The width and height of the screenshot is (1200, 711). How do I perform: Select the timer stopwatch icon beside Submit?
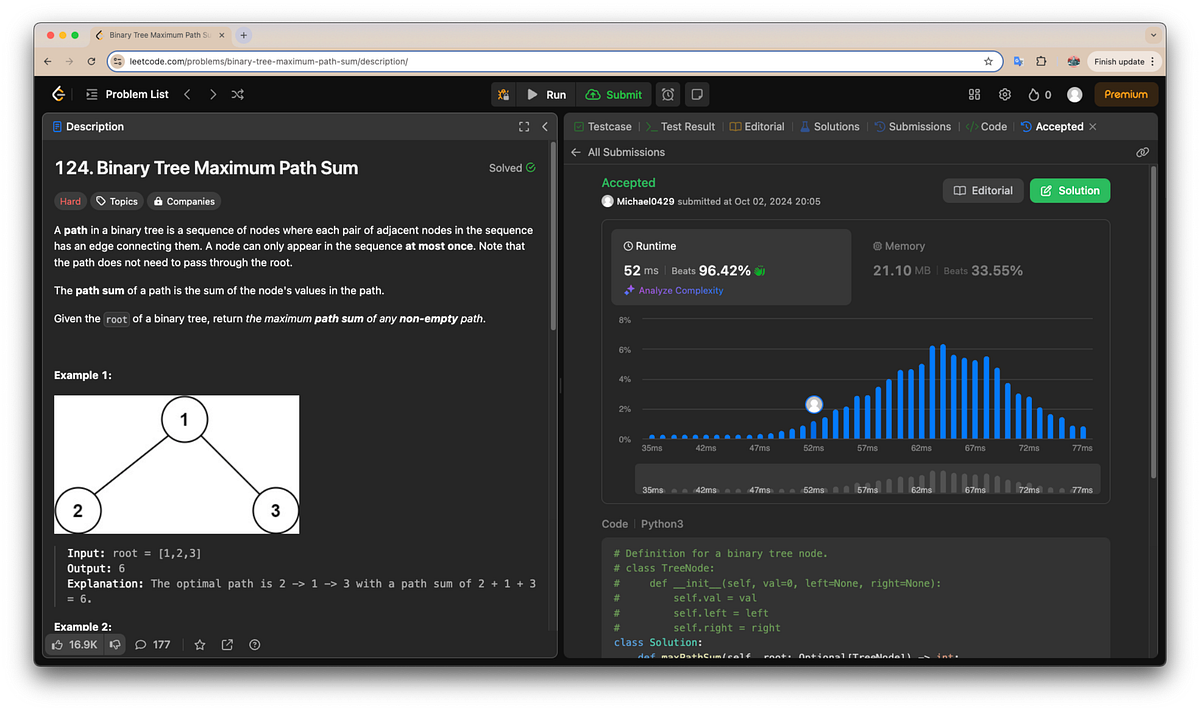tap(667, 94)
